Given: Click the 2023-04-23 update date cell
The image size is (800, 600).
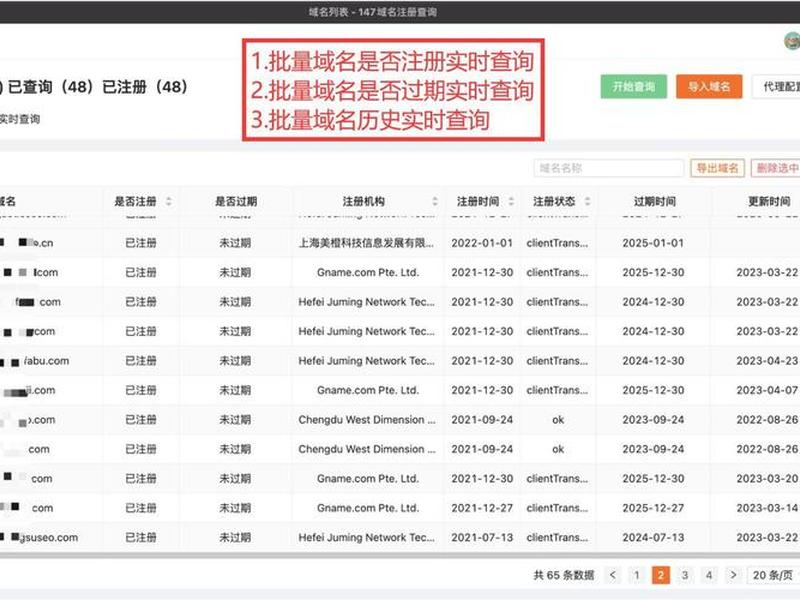Looking at the screenshot, I should pos(767,361).
